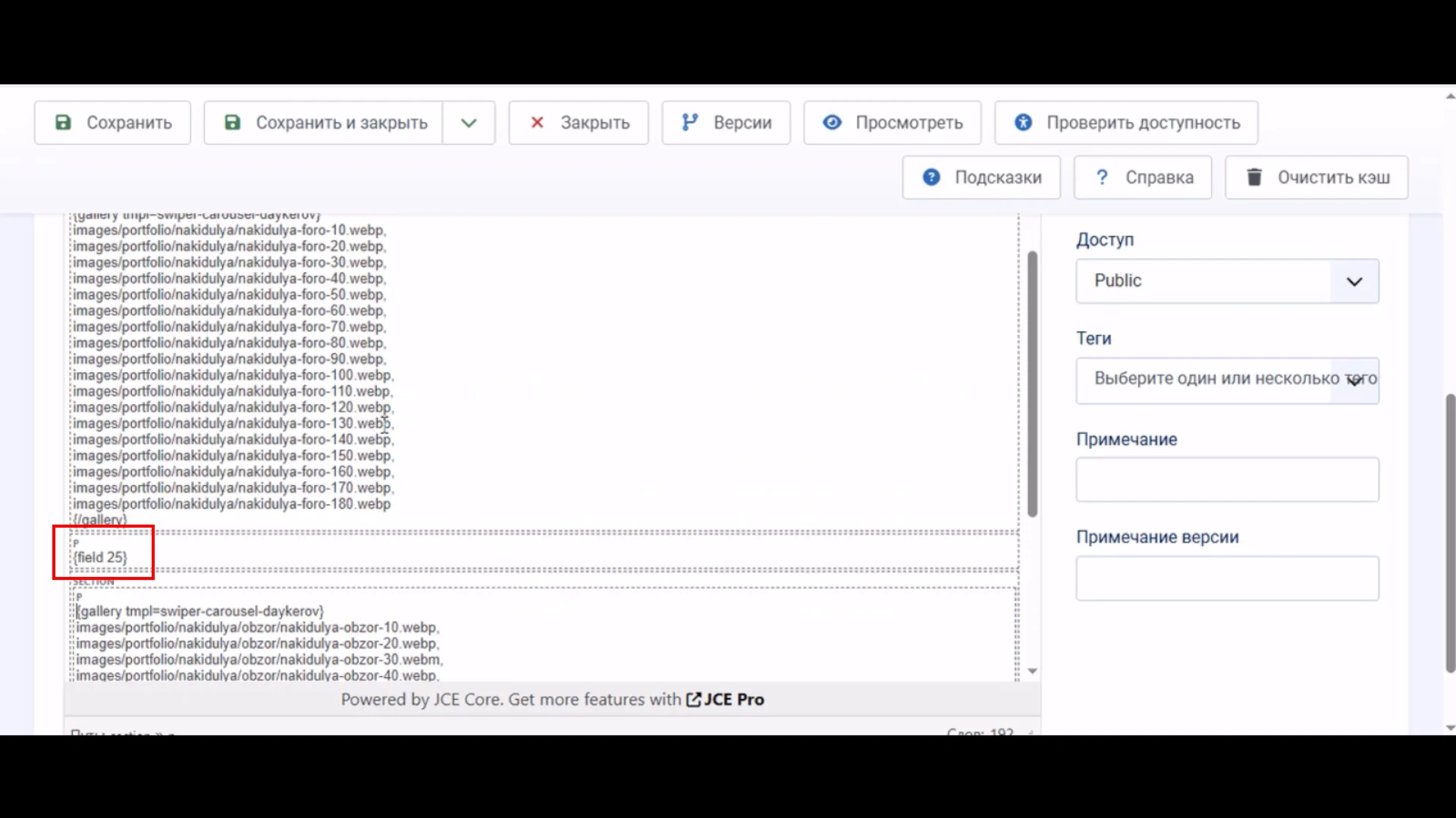This screenshot has height=818, width=1456.
Task: Open Версии version branch icon
Action: (689, 123)
